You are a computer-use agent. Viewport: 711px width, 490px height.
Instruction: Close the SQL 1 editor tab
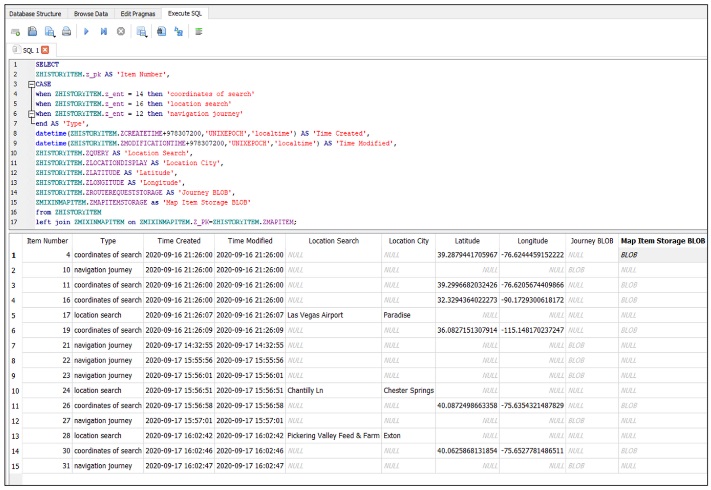44,49
